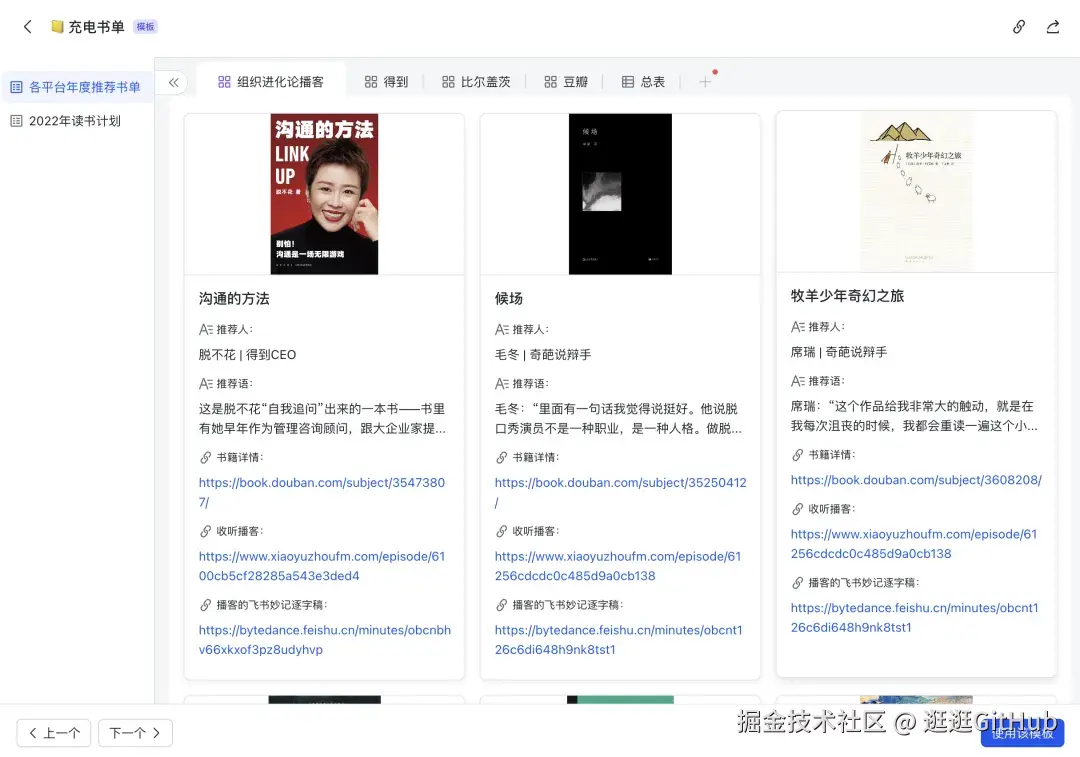Click the back arrow to leave 充电书单
This screenshot has height=757, width=1080.
[27, 27]
